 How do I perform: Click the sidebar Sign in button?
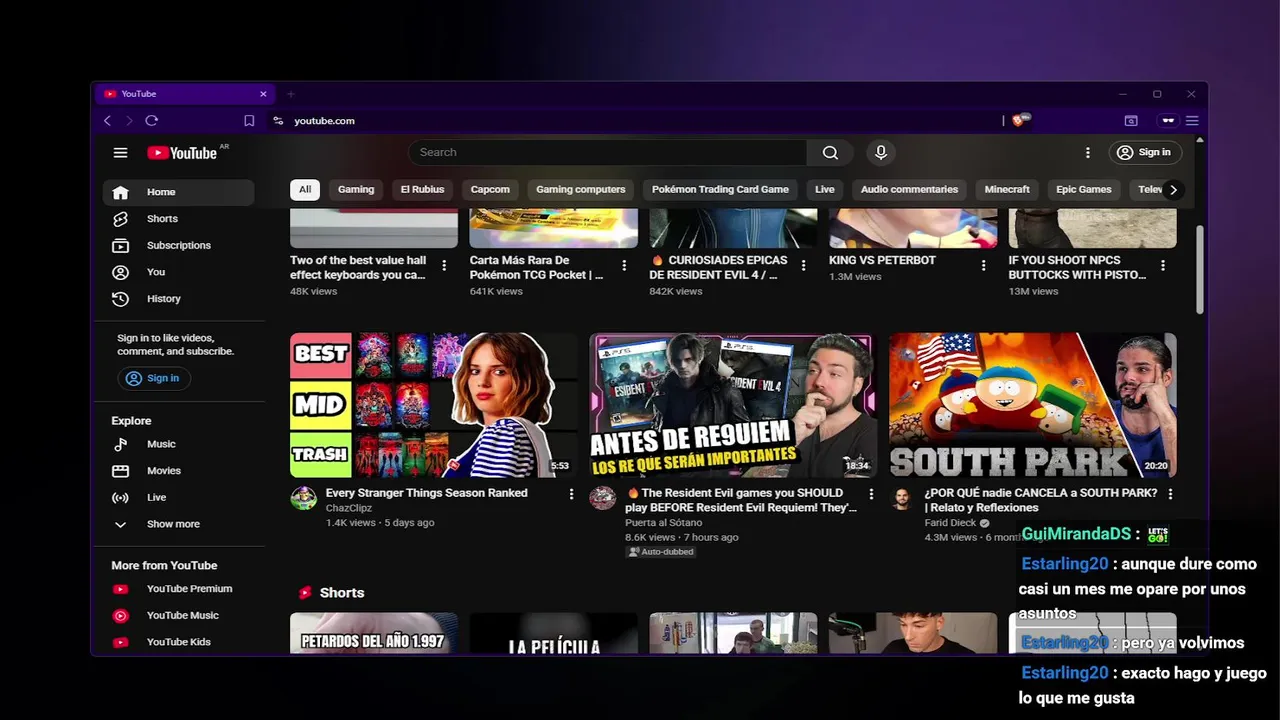tap(154, 378)
